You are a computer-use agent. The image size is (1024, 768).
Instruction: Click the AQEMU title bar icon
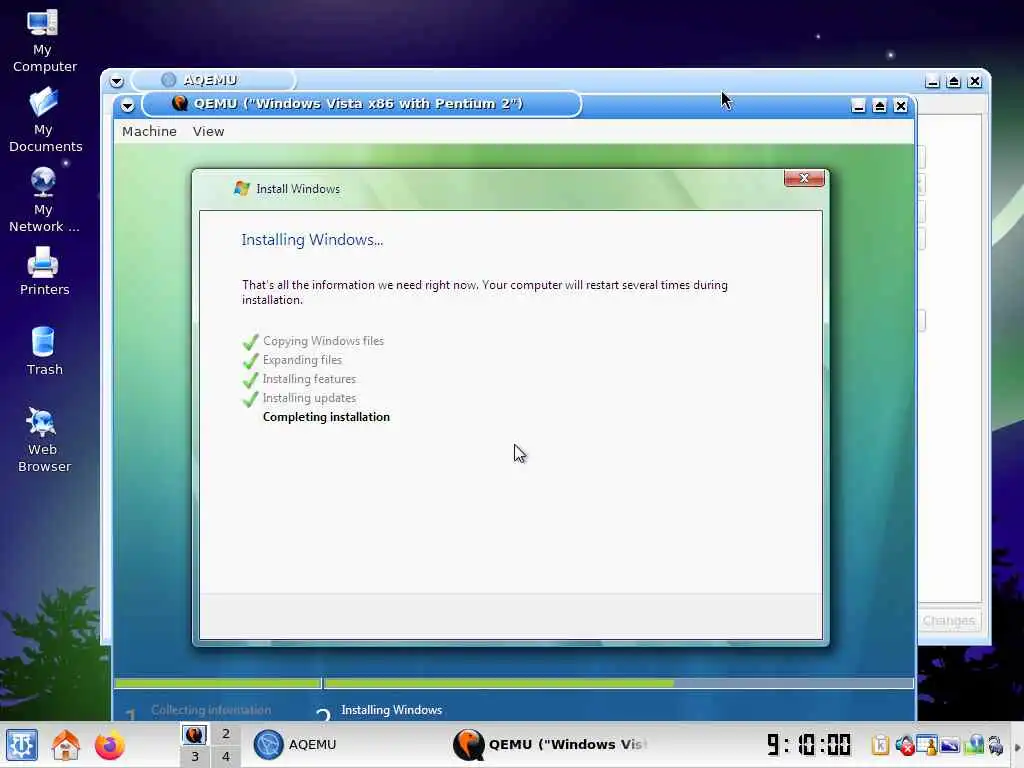[168, 80]
